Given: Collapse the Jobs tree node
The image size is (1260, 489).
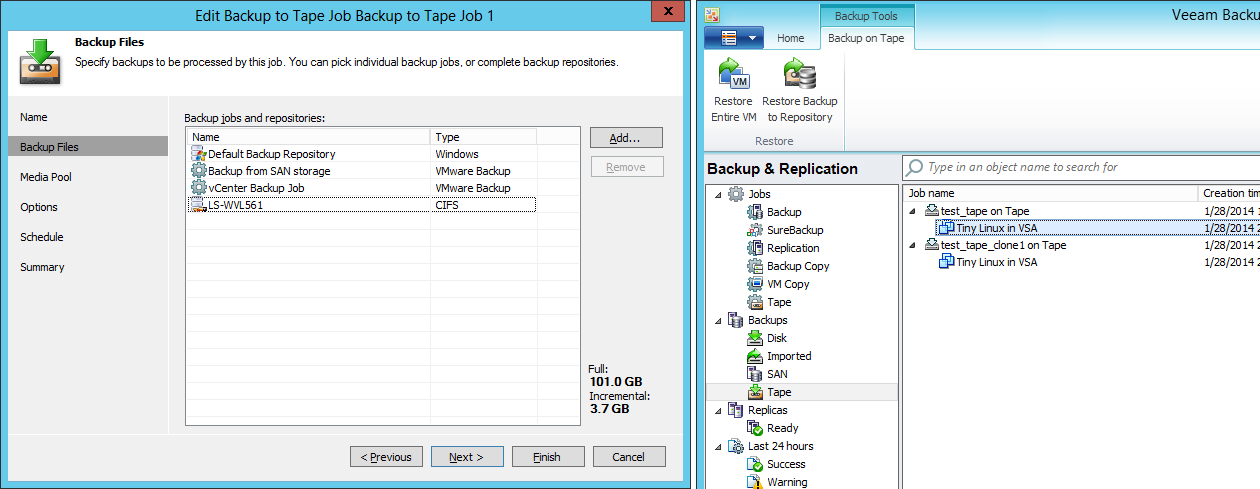Looking at the screenshot, I should tap(717, 194).
